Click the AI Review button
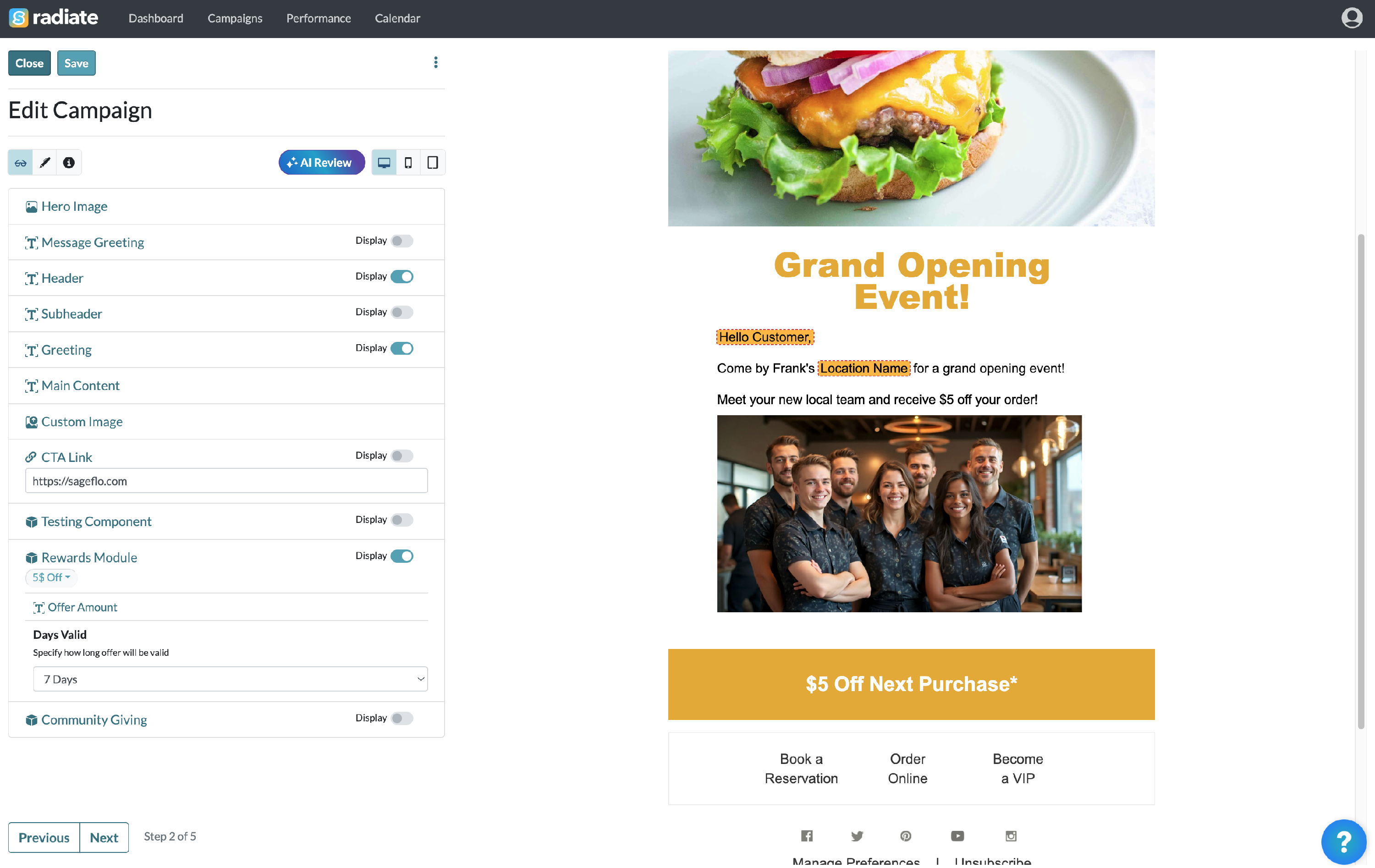The height and width of the screenshot is (868, 1375). click(x=321, y=163)
